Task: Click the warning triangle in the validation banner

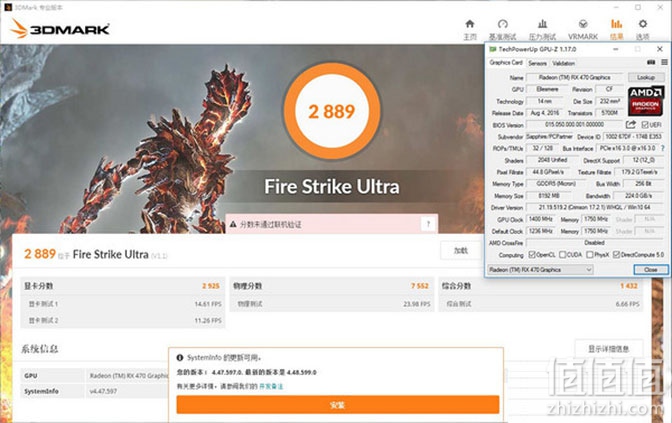Action: click(233, 224)
